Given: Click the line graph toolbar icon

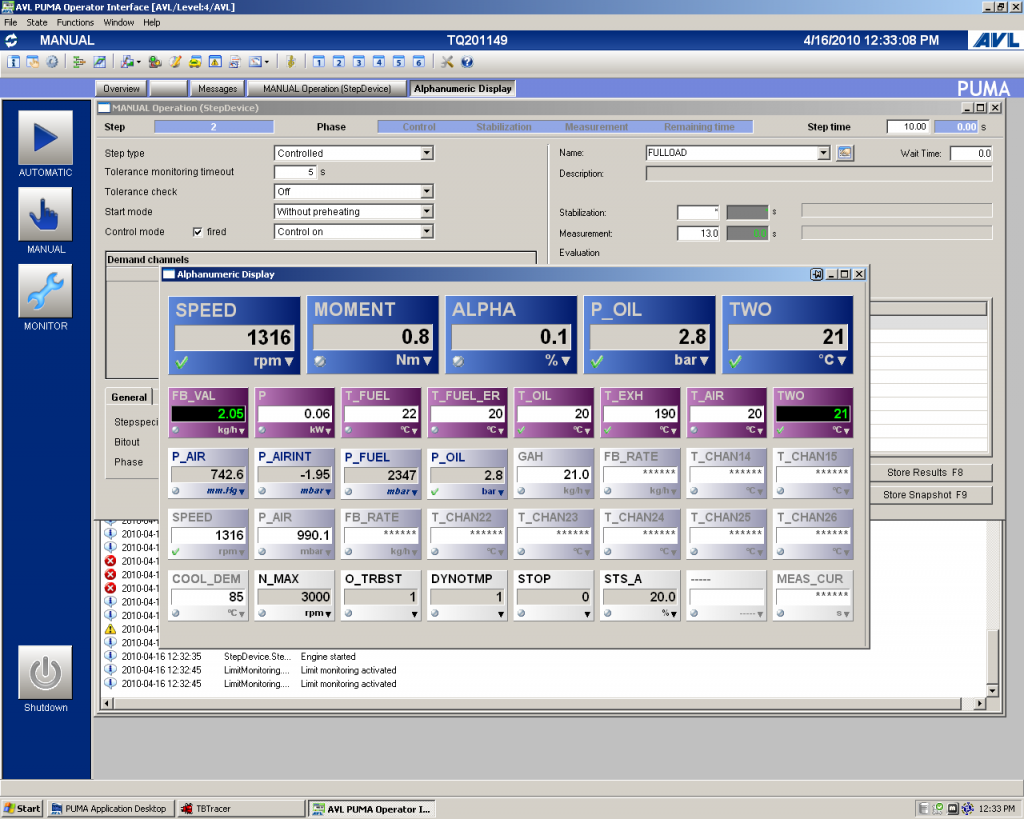Looking at the screenshot, I should tap(99, 62).
